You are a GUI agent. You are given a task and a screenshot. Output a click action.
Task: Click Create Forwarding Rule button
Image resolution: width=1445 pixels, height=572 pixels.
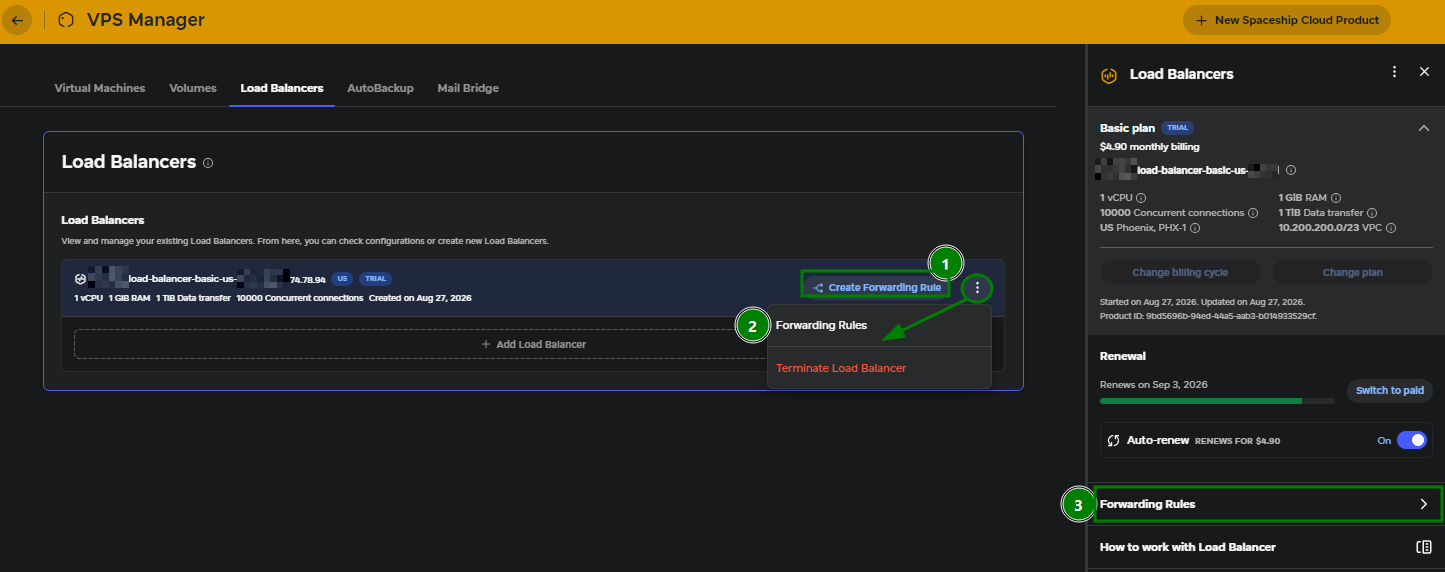pyautogui.click(x=877, y=288)
